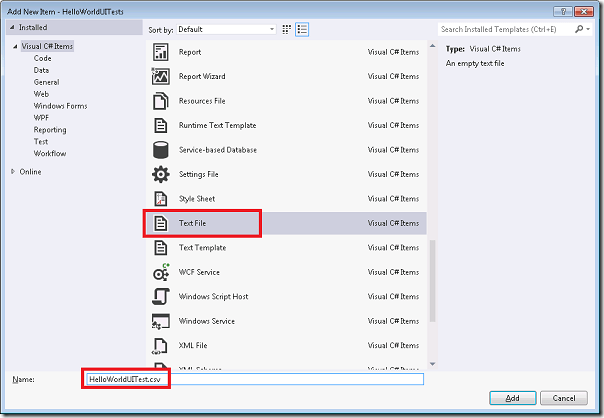Select the Workflow category

tap(50, 154)
